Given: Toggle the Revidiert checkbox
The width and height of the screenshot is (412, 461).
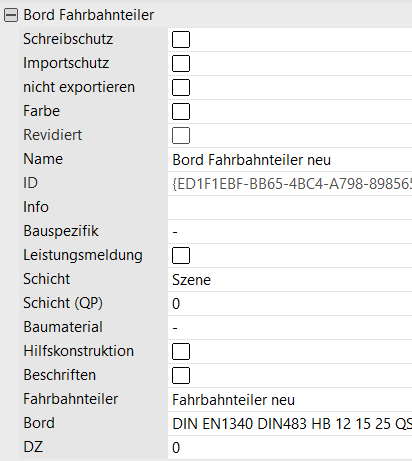Looking at the screenshot, I should 181,135.
